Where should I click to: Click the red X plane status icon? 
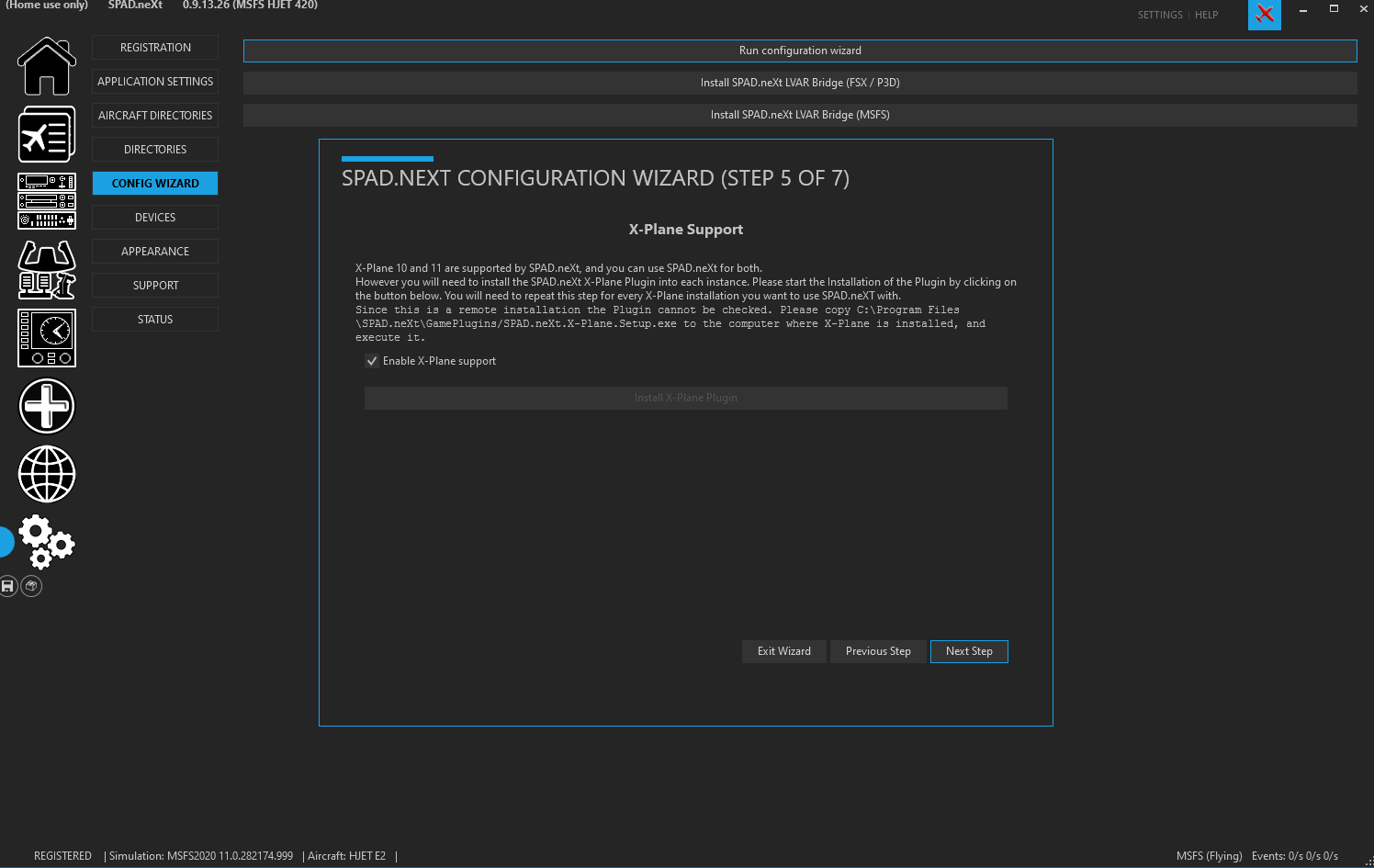[x=1265, y=14]
